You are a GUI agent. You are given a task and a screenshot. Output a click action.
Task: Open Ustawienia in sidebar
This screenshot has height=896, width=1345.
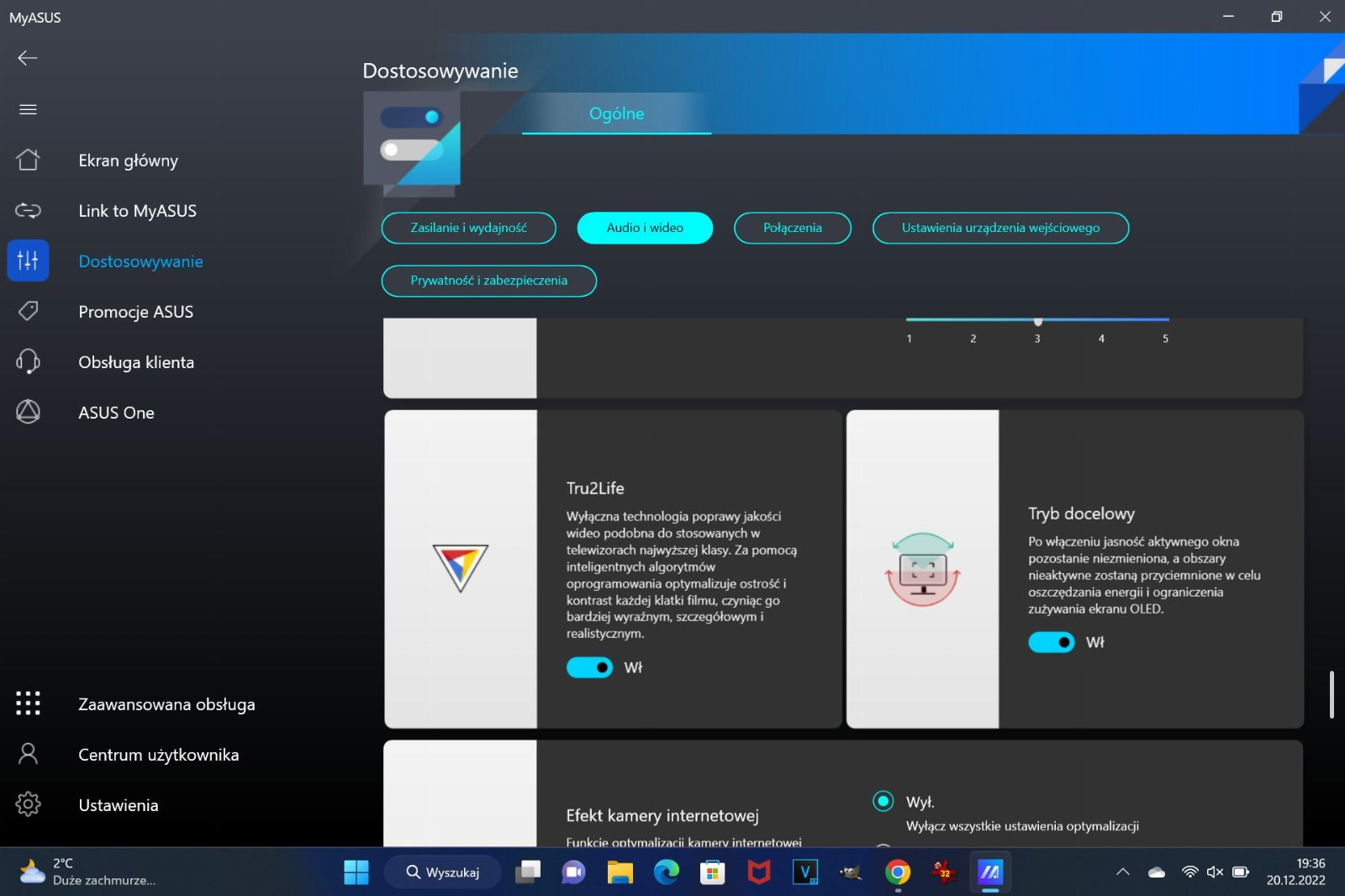coord(118,805)
